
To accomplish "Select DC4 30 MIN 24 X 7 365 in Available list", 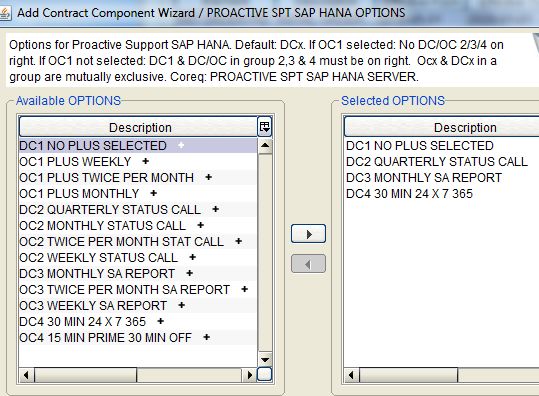I will 138,321.
